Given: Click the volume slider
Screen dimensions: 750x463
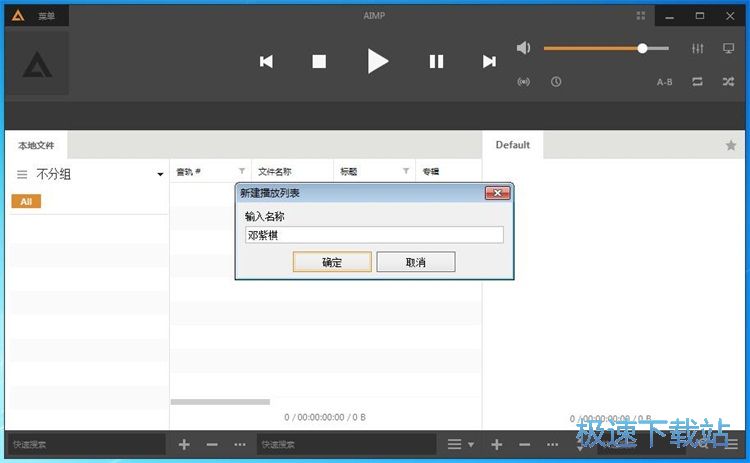Looking at the screenshot, I should click(605, 48).
